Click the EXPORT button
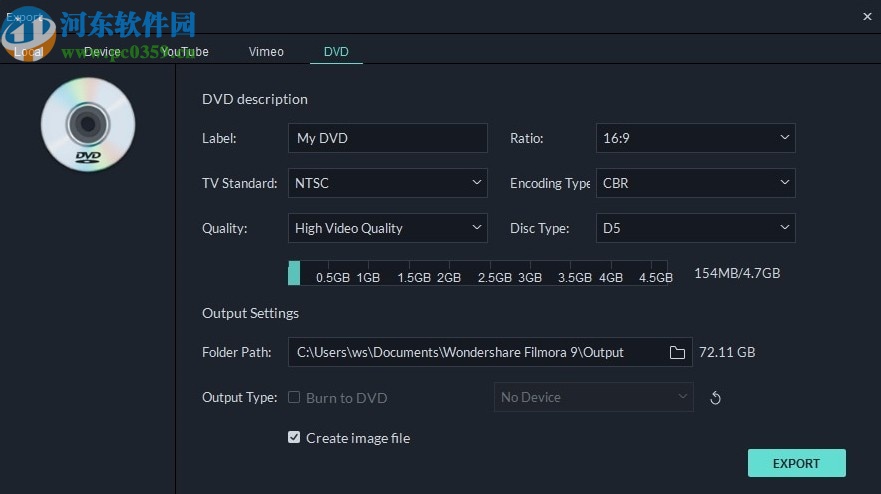Image resolution: width=881 pixels, height=494 pixels. (796, 463)
